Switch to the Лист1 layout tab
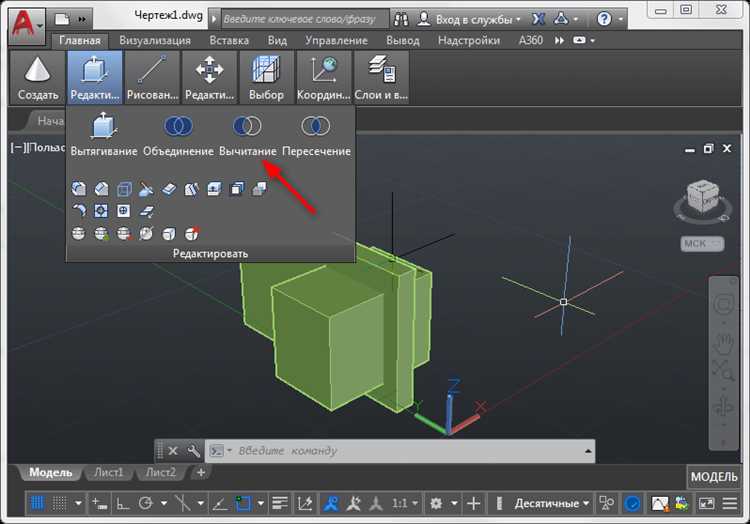 [107, 472]
